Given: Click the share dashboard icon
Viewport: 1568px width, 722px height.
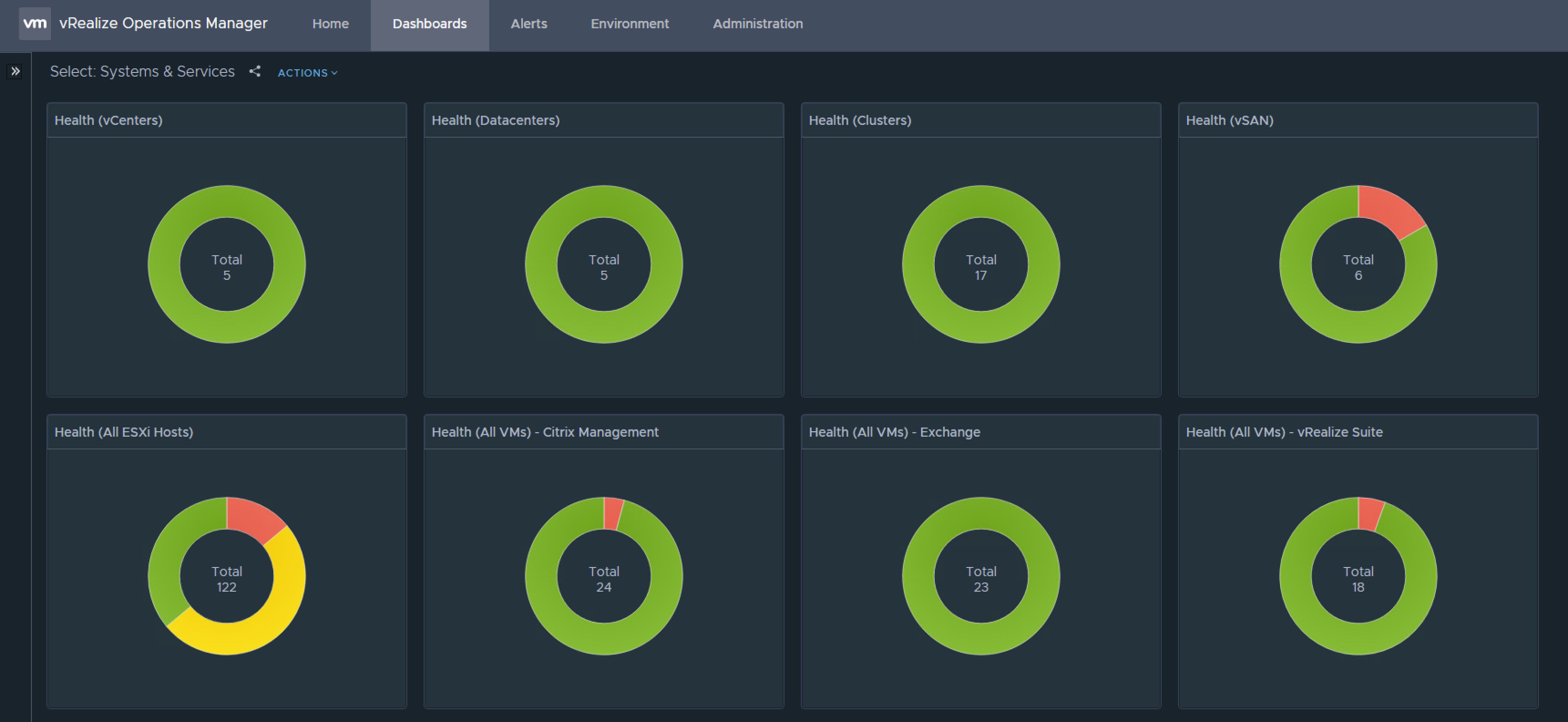Looking at the screenshot, I should [x=255, y=71].
